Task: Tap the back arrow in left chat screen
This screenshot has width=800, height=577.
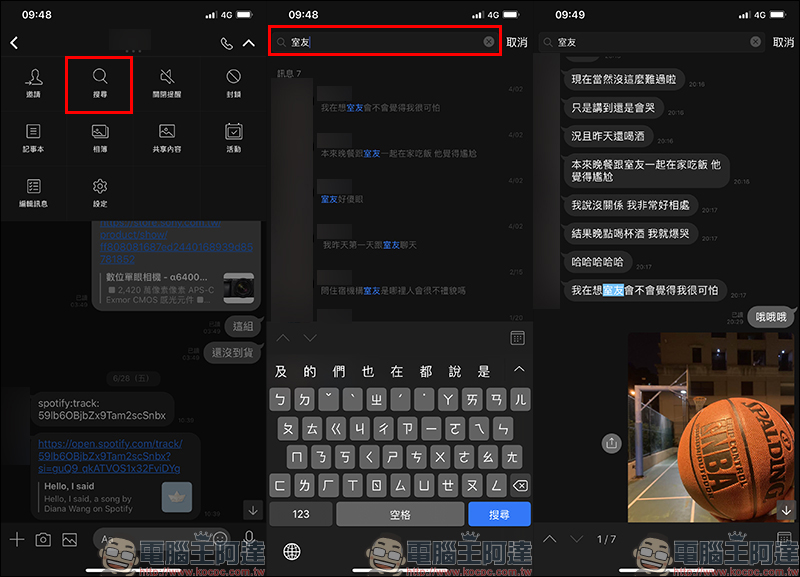Action: pos(14,43)
